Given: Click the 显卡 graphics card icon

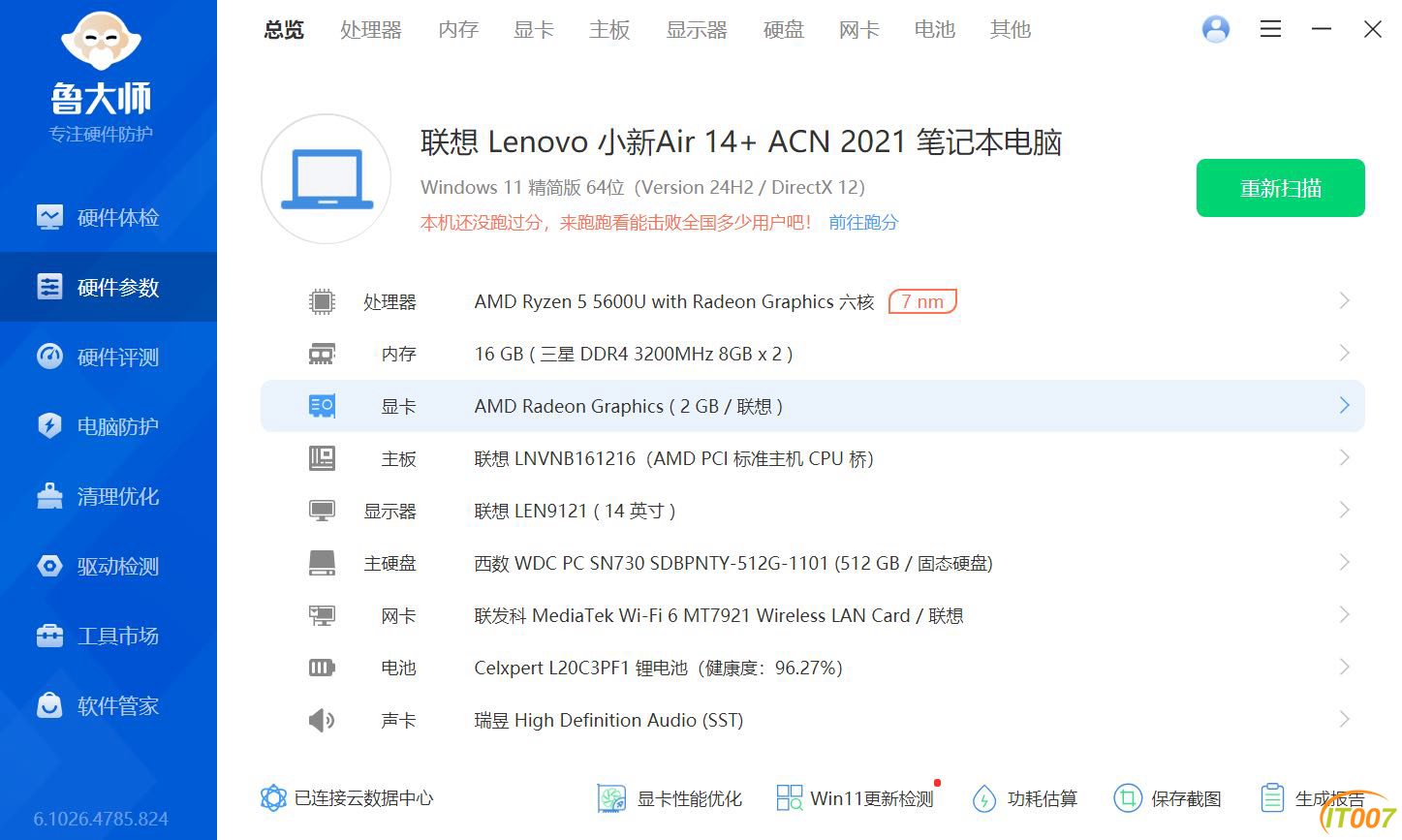Looking at the screenshot, I should pyautogui.click(x=322, y=406).
